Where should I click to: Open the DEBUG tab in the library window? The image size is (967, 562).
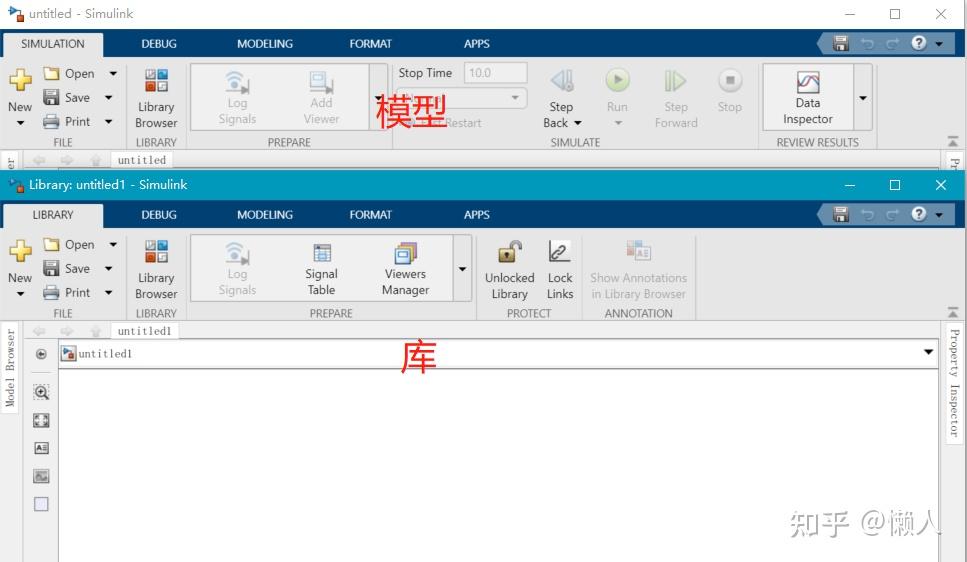pyautogui.click(x=158, y=215)
